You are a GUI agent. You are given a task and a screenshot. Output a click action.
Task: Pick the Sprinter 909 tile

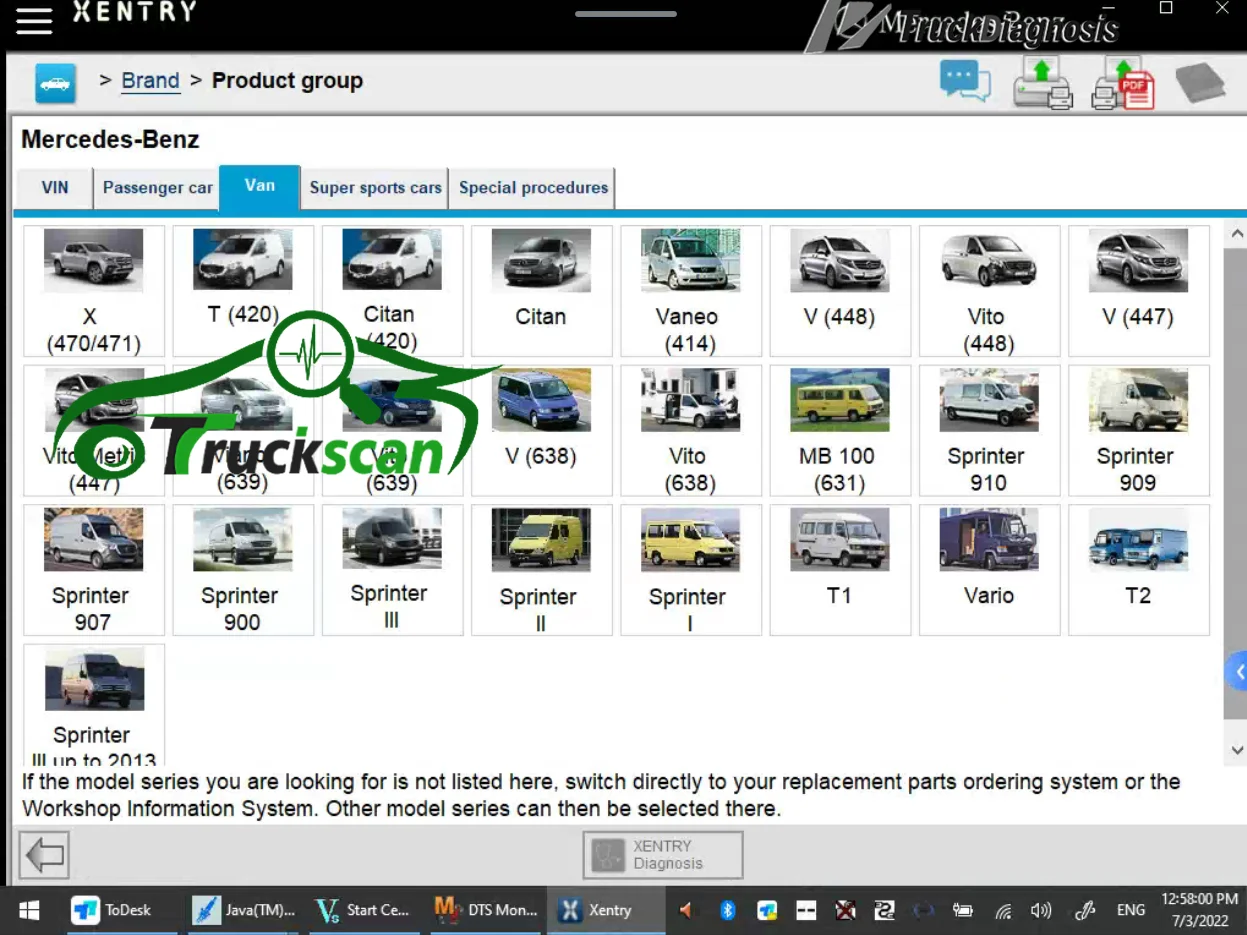click(x=1138, y=430)
